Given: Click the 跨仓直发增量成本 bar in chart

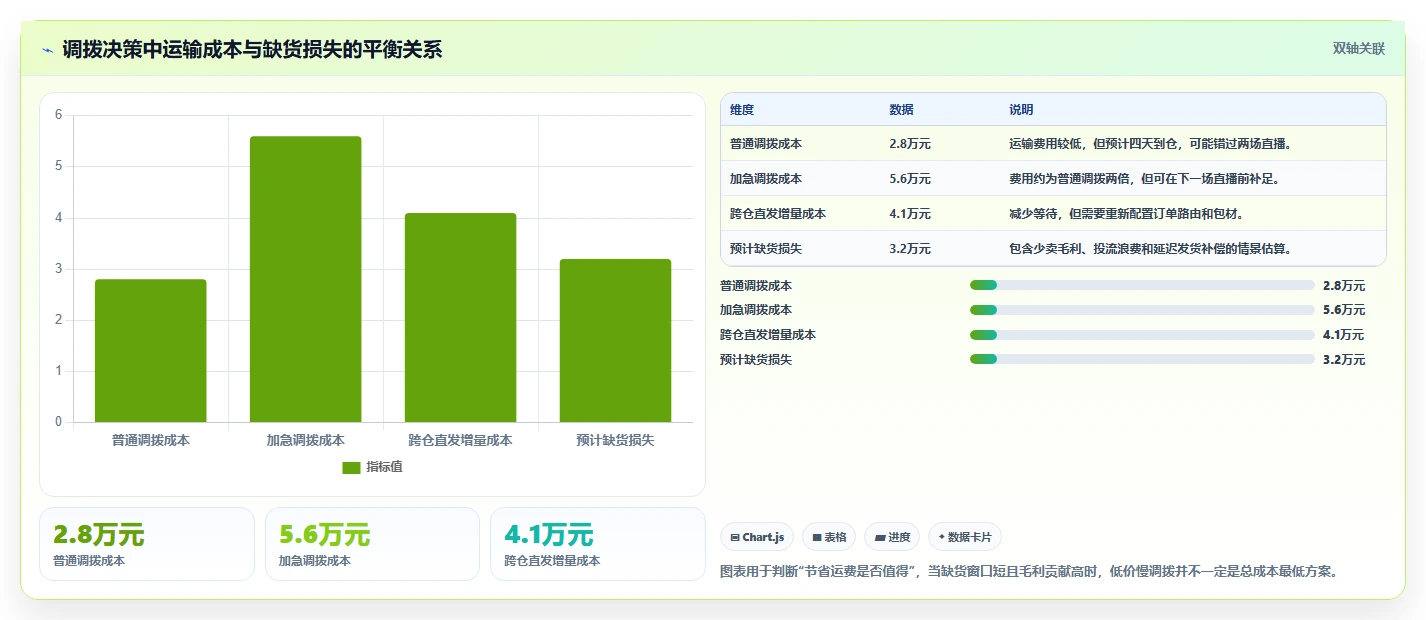Looking at the screenshot, I should click(461, 317).
